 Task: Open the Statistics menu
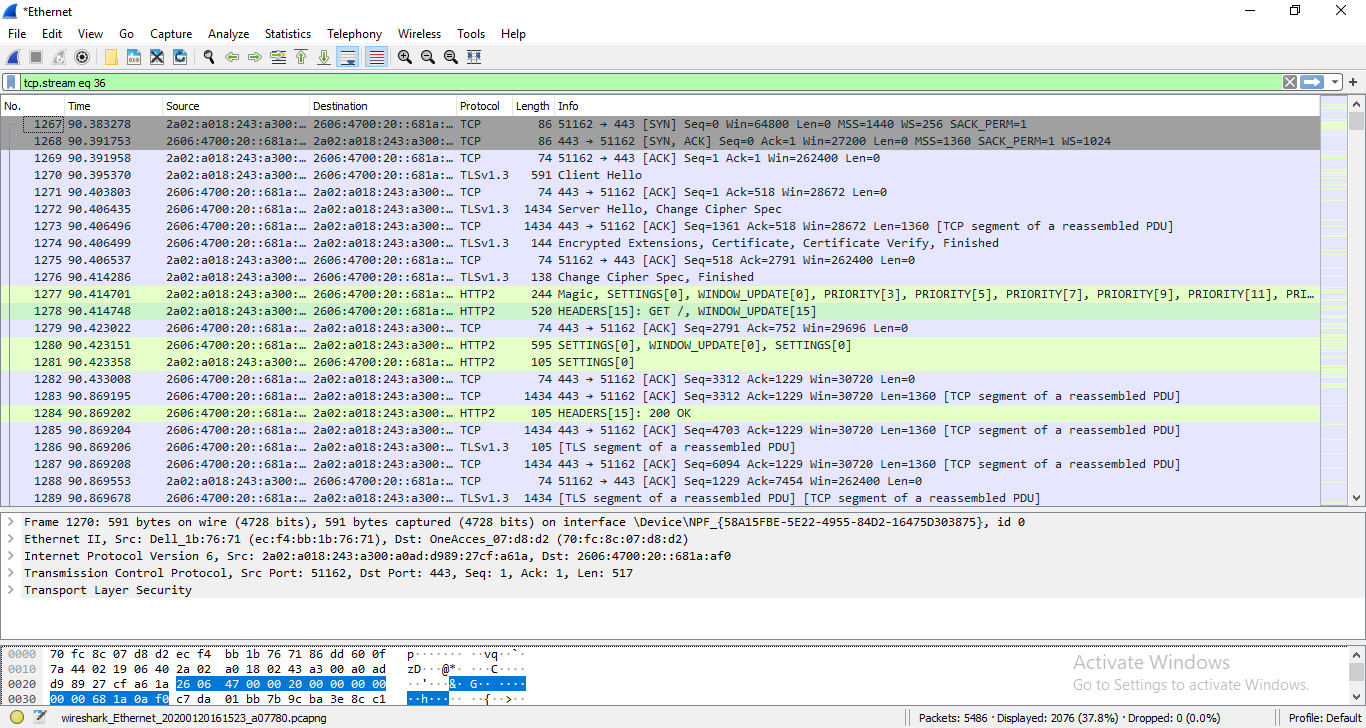288,34
